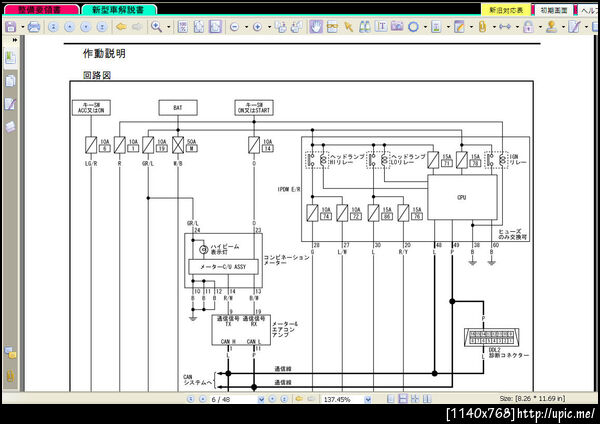Select continuous page layout in status bar
This screenshot has width=600, height=424.
pyautogui.click(x=403, y=399)
